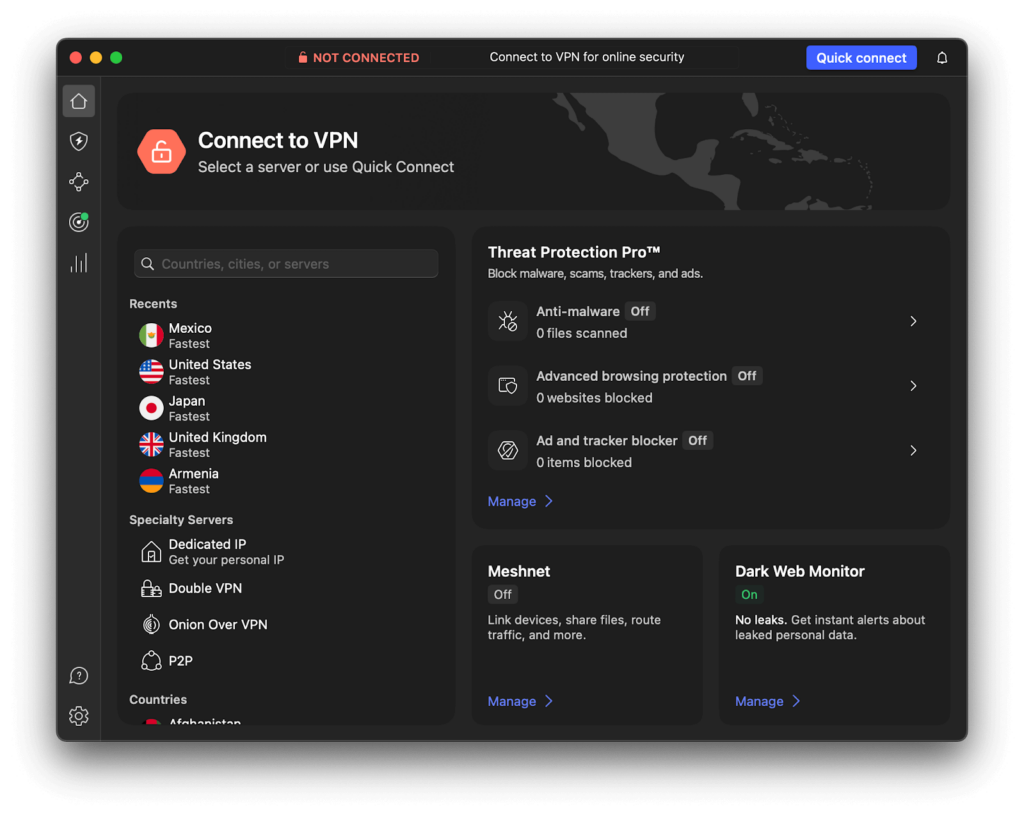1024x816 pixels.
Task: Open the Meshnet sidebar icon
Action: (78, 181)
